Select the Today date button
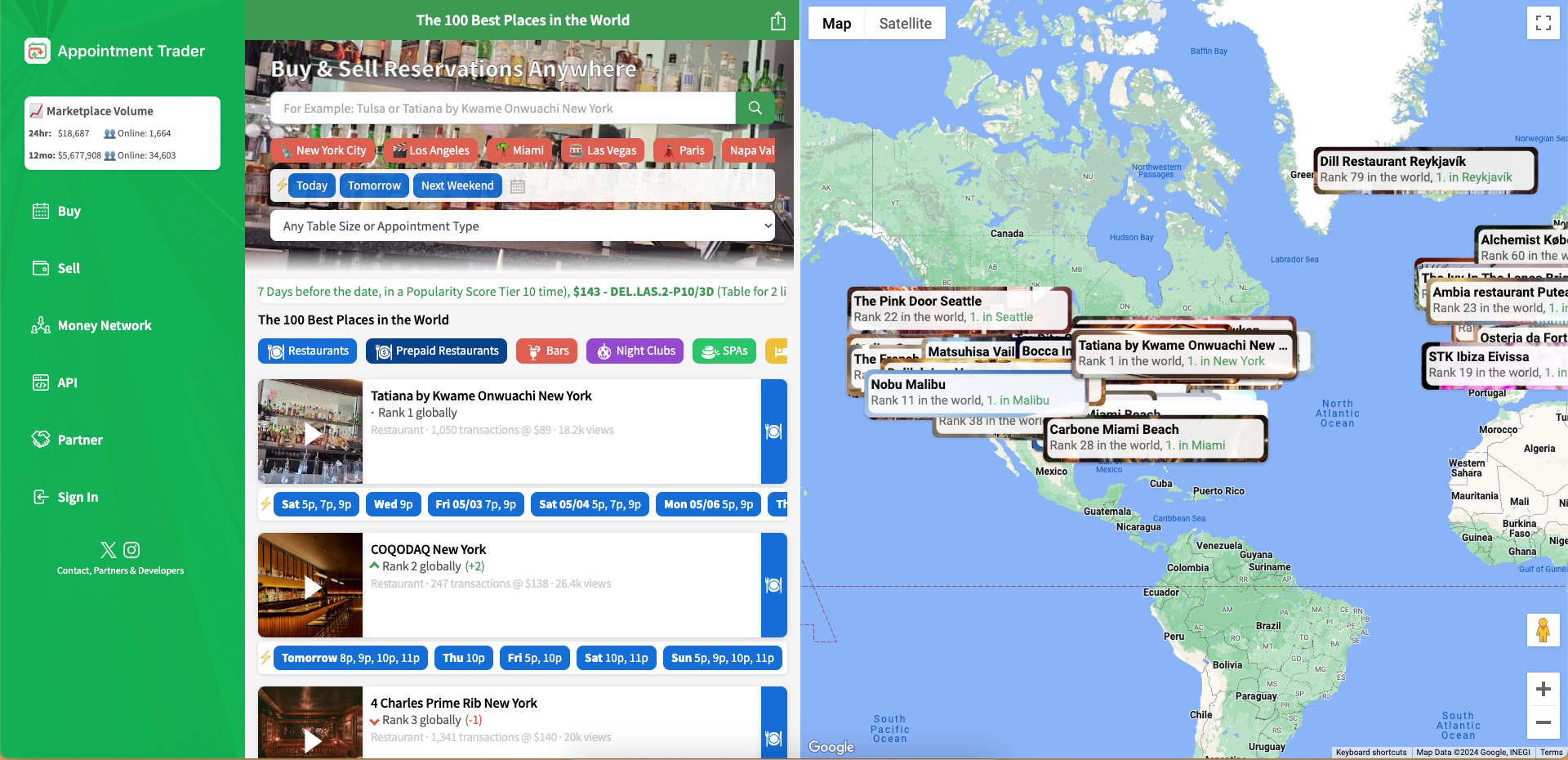The image size is (1568, 760). pos(312,186)
